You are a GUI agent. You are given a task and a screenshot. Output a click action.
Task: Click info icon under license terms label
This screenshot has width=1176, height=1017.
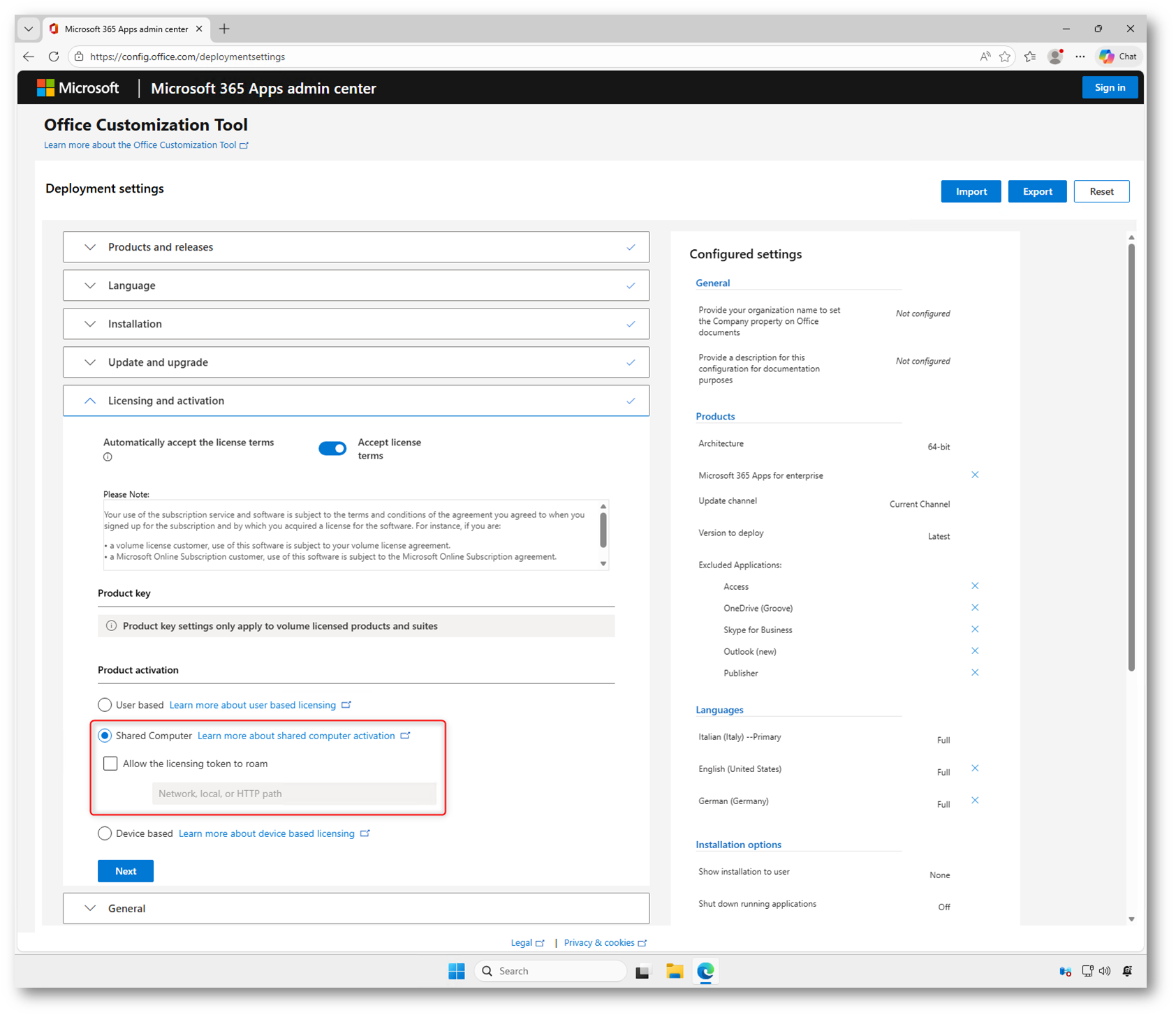click(108, 457)
